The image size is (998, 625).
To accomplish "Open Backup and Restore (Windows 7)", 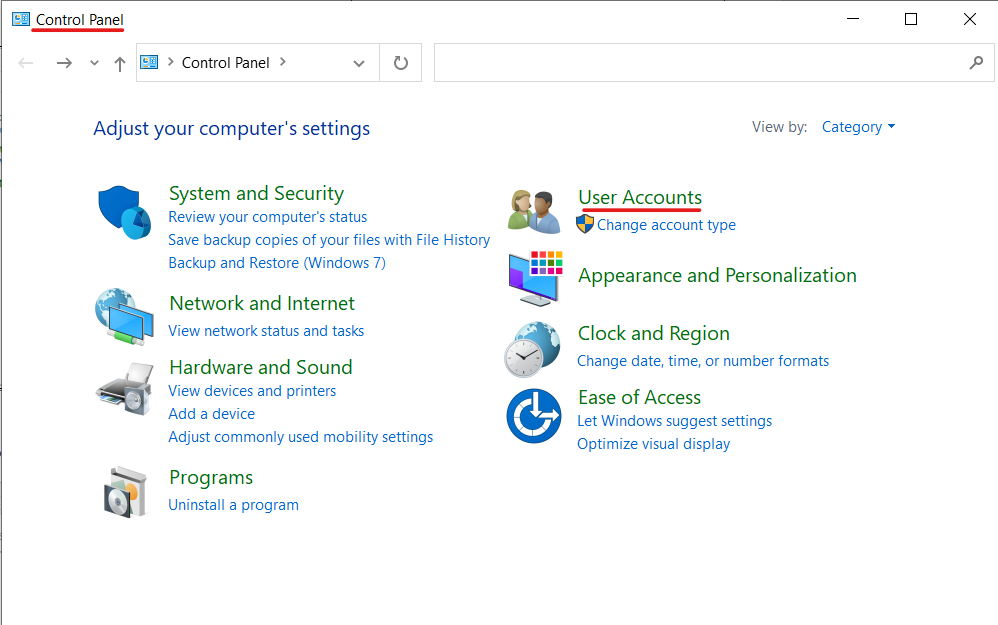I will pyautogui.click(x=277, y=263).
